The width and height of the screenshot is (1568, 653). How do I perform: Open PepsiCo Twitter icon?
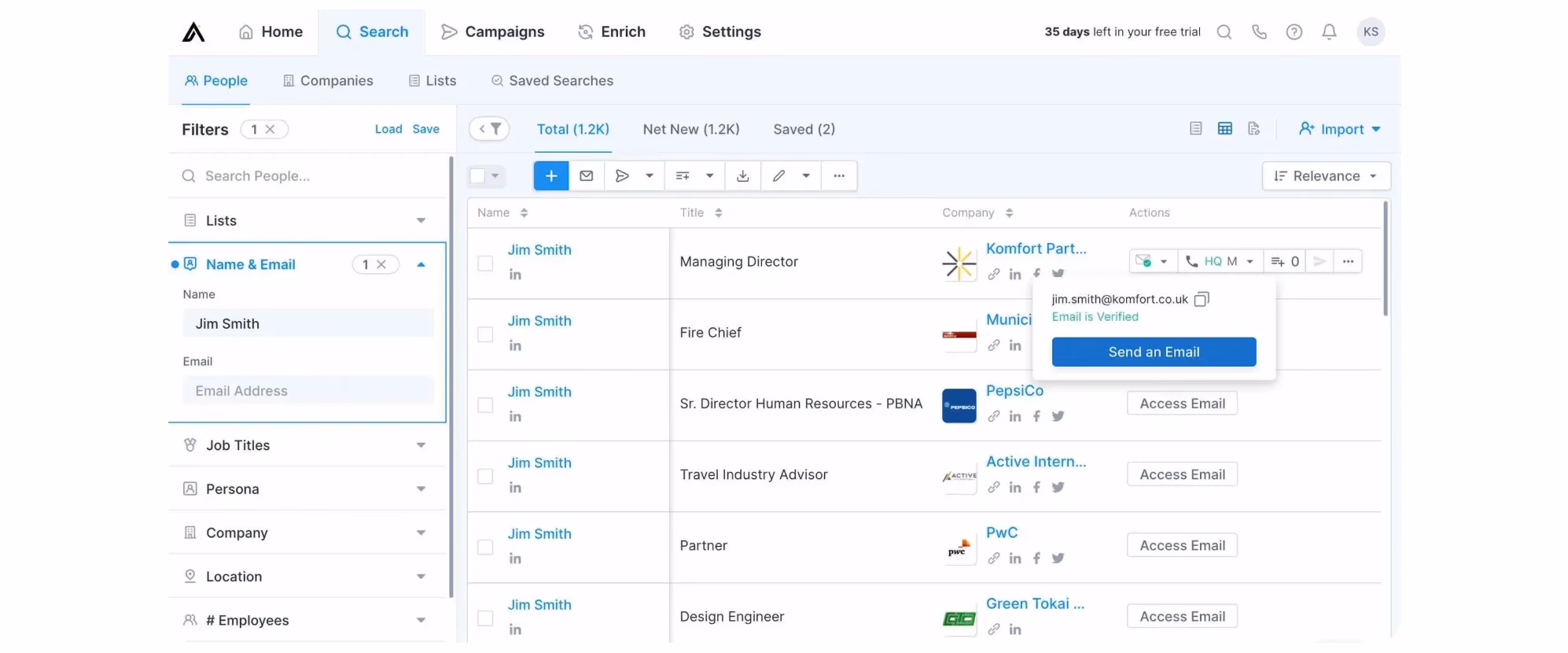1058,416
